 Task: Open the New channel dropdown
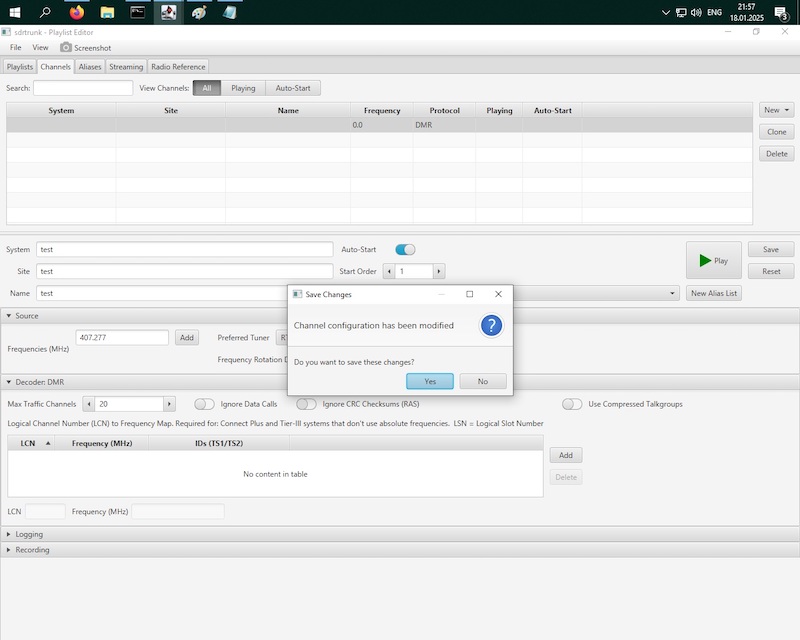(x=776, y=110)
